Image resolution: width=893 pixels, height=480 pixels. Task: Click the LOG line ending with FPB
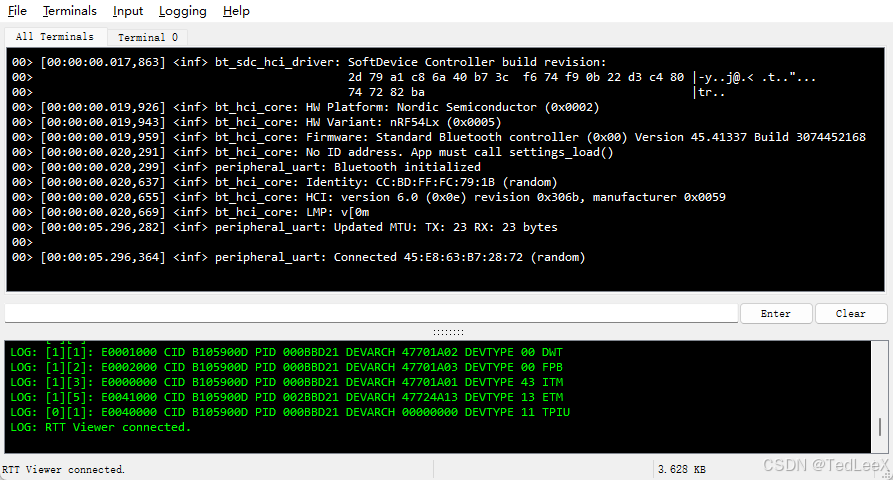286,367
